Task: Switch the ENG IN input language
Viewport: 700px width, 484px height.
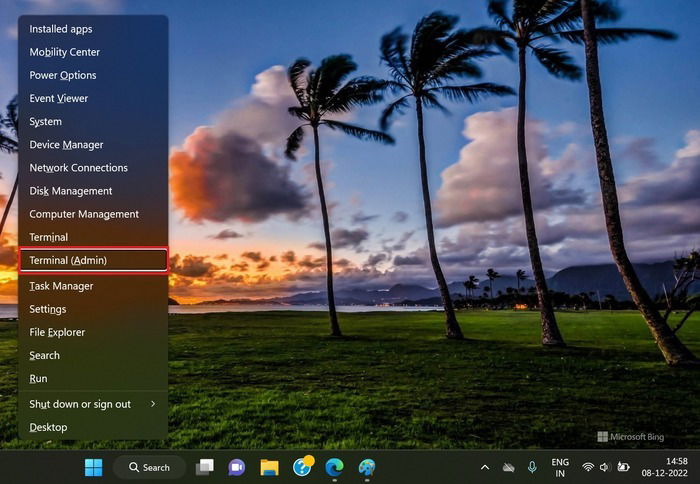Action: 560,467
